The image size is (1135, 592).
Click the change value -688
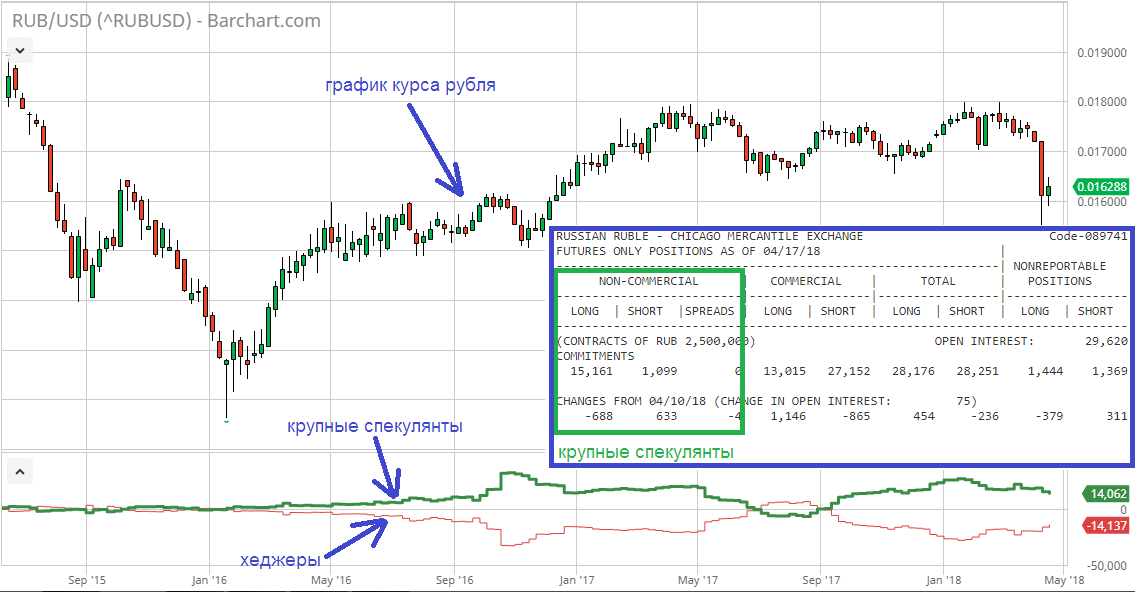599,416
